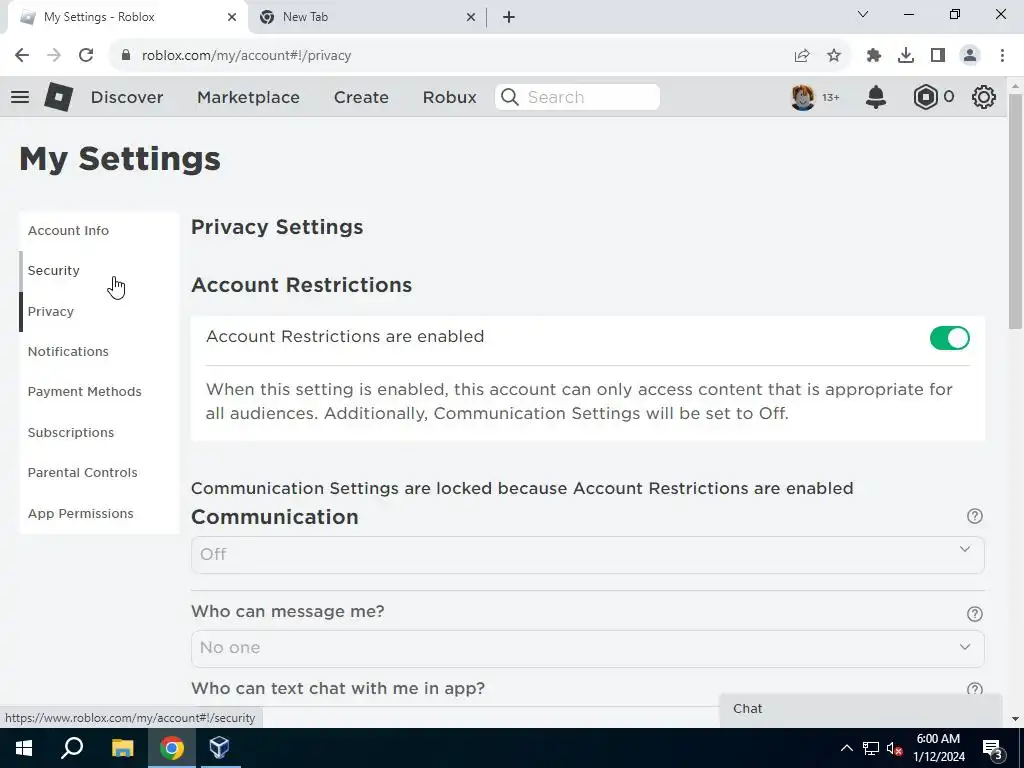
Task: Click the help icon next to Communication
Action: [x=974, y=516]
